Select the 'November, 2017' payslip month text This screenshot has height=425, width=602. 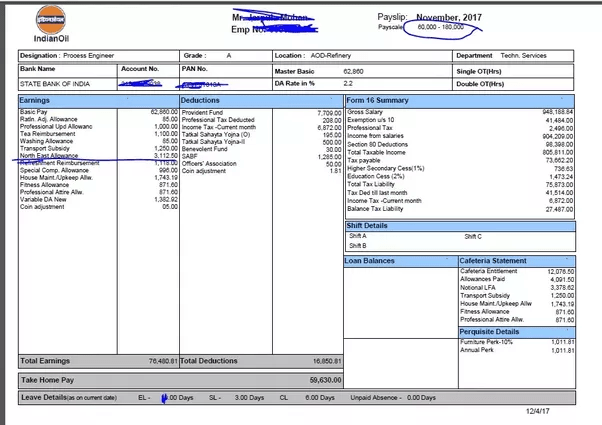click(x=449, y=17)
